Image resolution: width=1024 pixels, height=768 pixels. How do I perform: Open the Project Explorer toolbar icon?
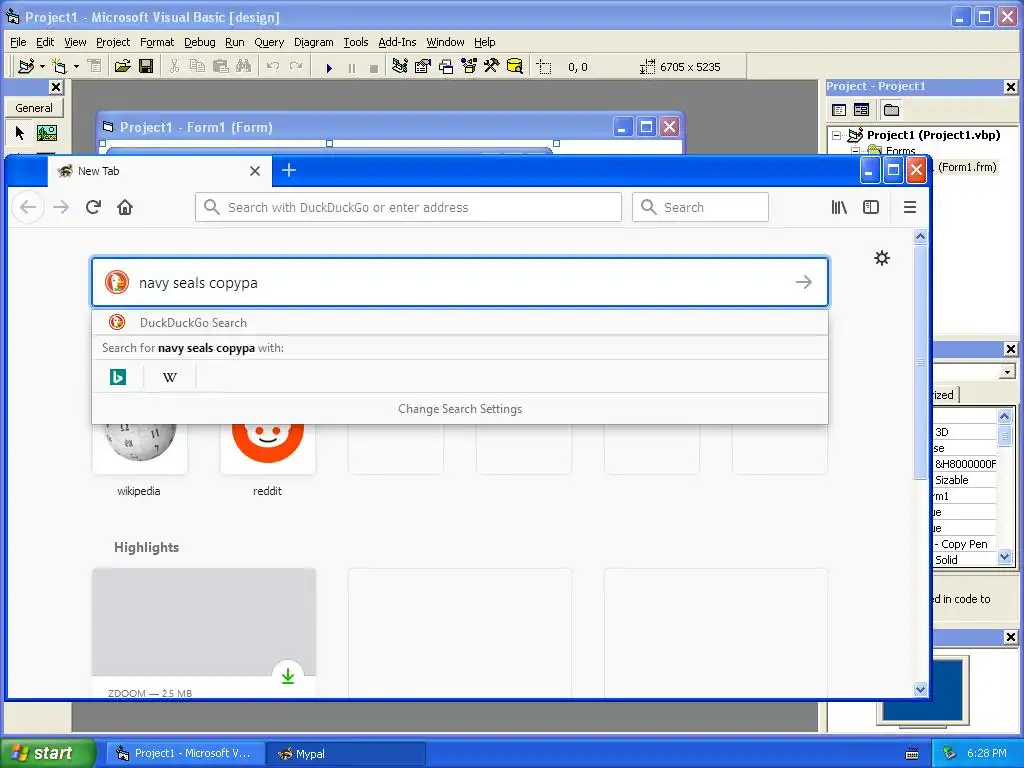click(x=400, y=67)
